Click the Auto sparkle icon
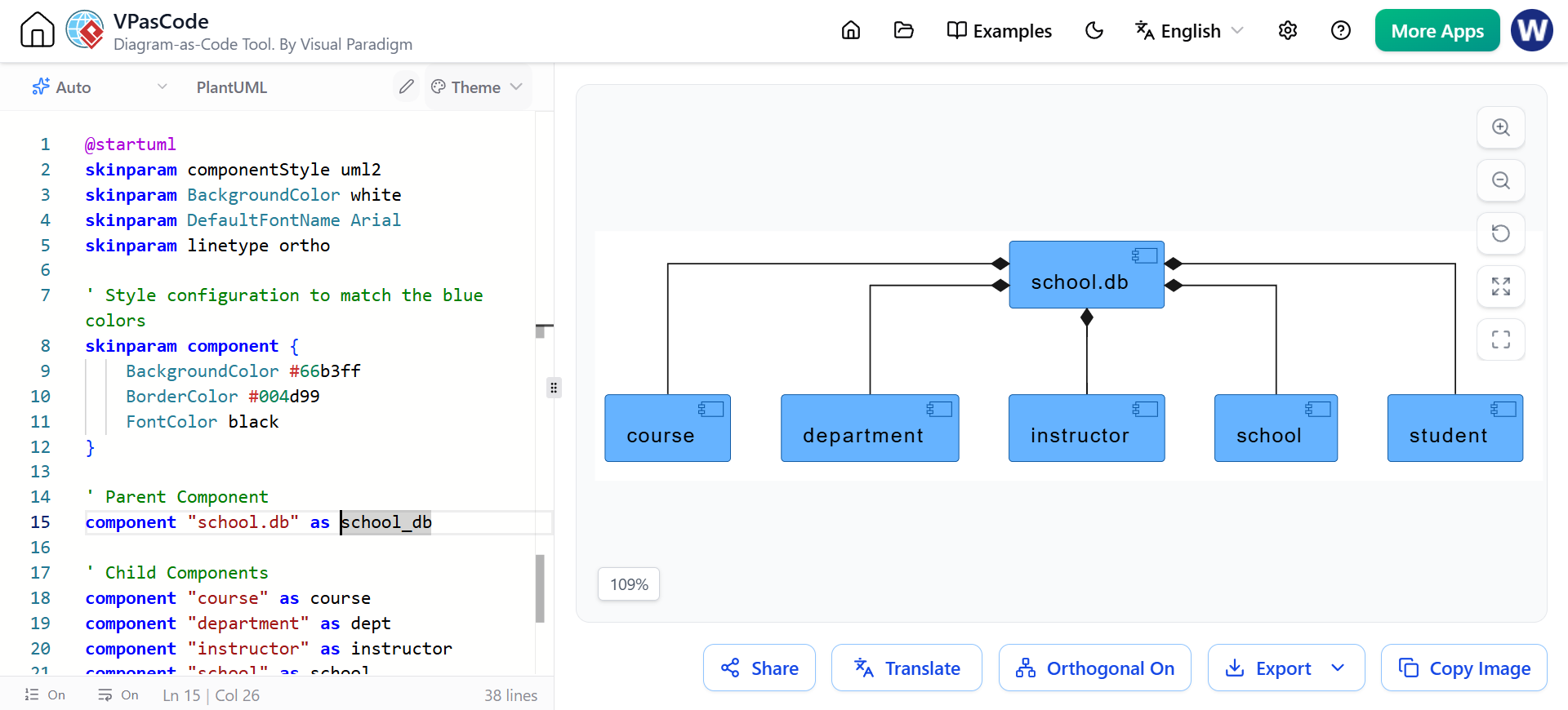The height and width of the screenshot is (710, 1568). click(x=41, y=87)
